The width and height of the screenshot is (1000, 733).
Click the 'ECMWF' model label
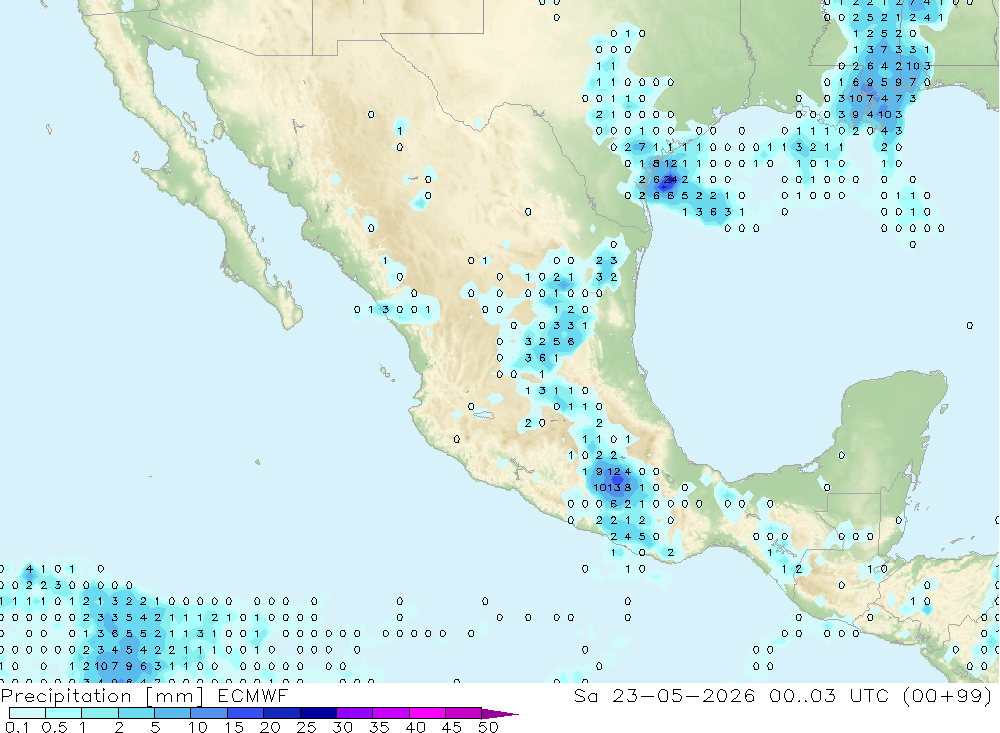pyautogui.click(x=253, y=696)
